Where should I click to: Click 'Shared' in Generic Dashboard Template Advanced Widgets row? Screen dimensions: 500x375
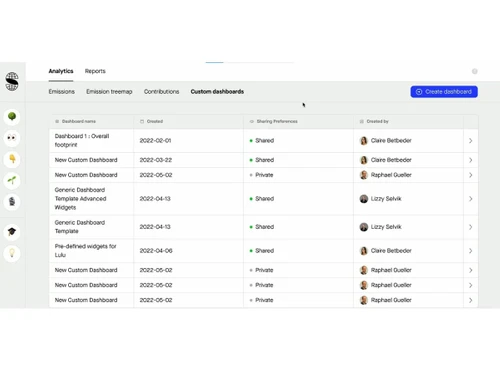265,199
